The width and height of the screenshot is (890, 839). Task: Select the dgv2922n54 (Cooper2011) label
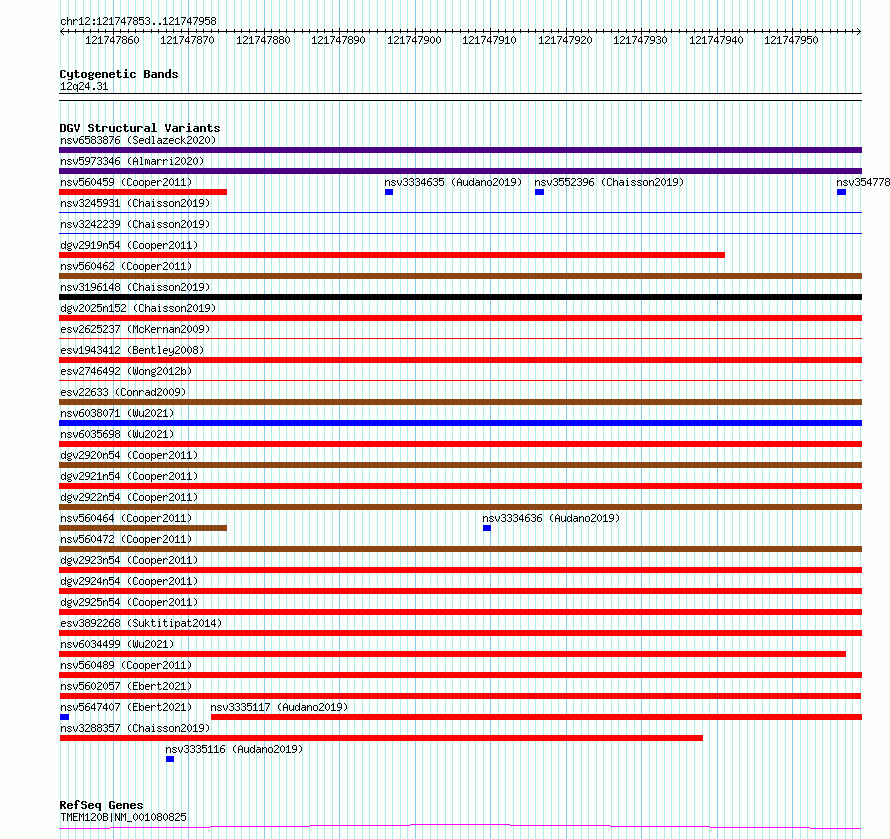129,497
